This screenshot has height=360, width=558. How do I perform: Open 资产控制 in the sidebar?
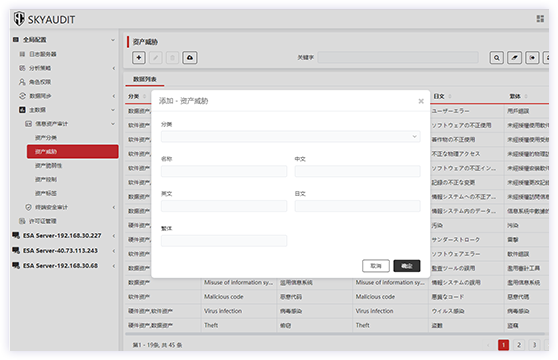click(x=46, y=179)
